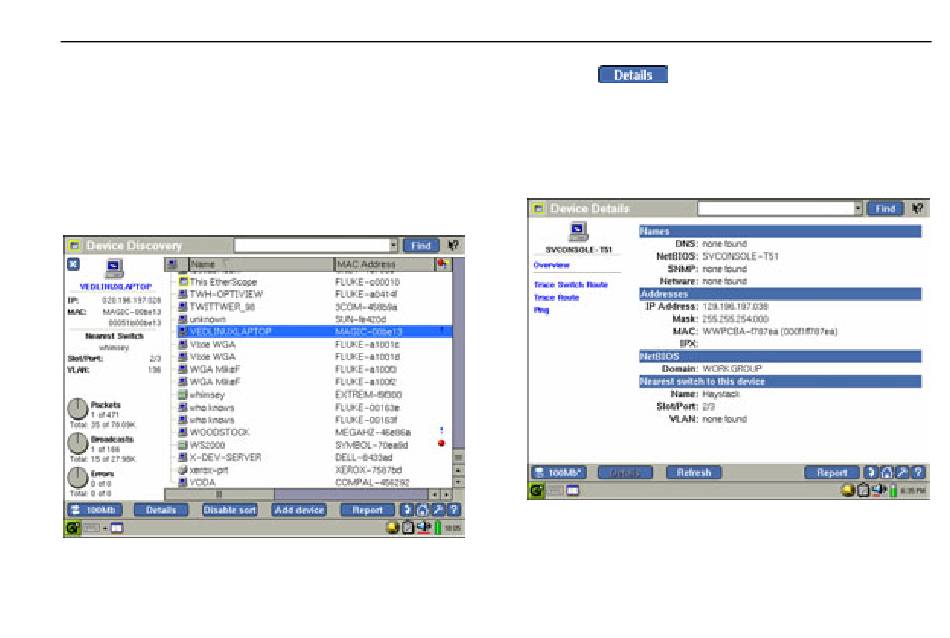Select Trace Switch Route in the side menu
The height and width of the screenshot is (638, 950).
point(570,285)
